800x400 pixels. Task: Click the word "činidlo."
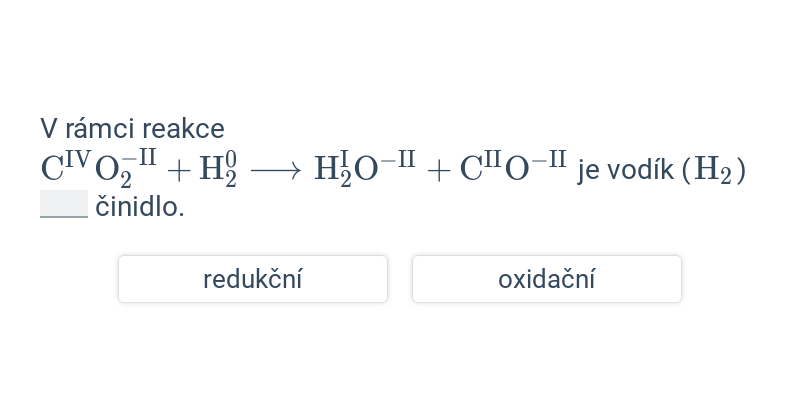point(140,207)
